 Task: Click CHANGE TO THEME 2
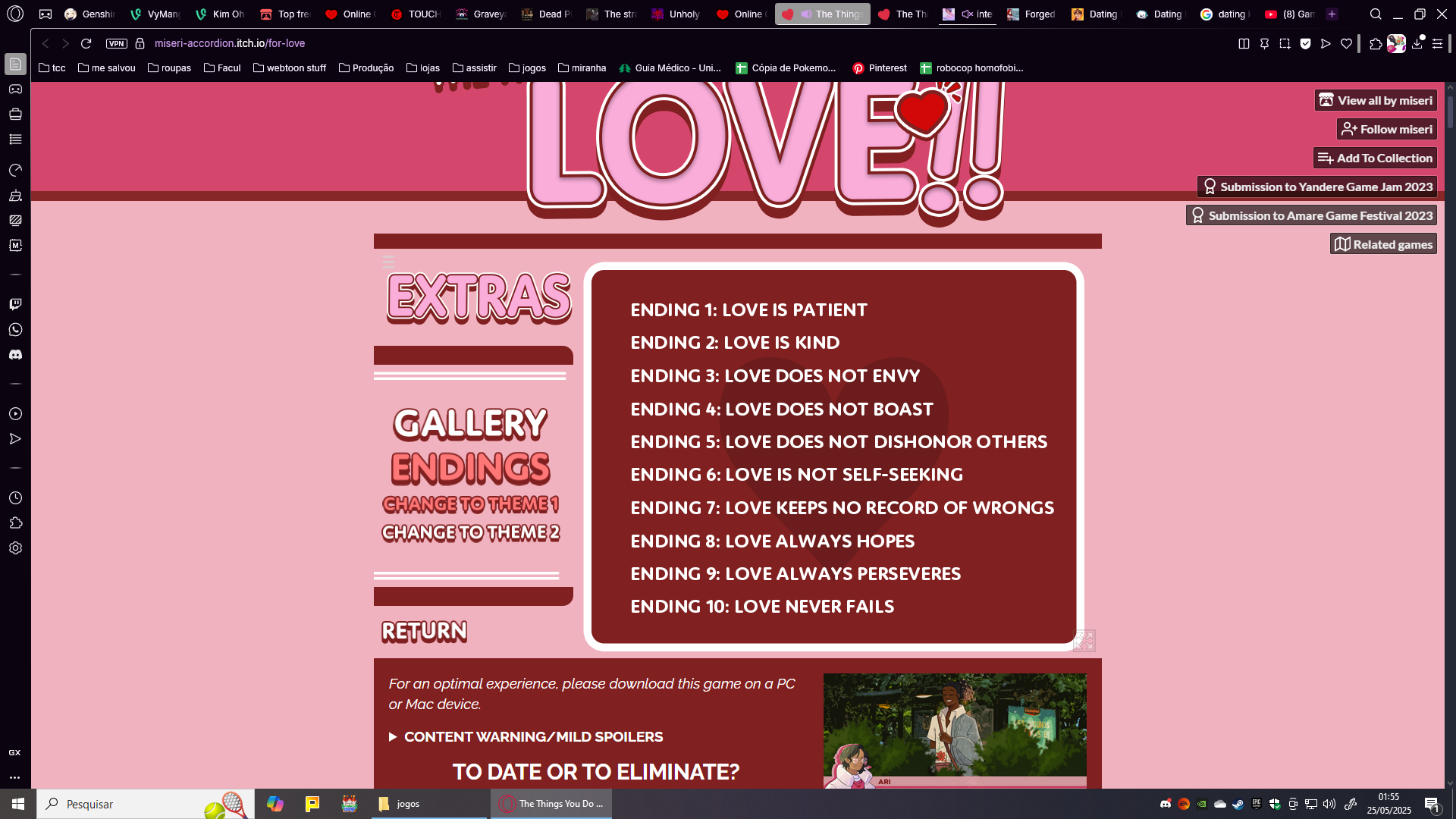(471, 532)
